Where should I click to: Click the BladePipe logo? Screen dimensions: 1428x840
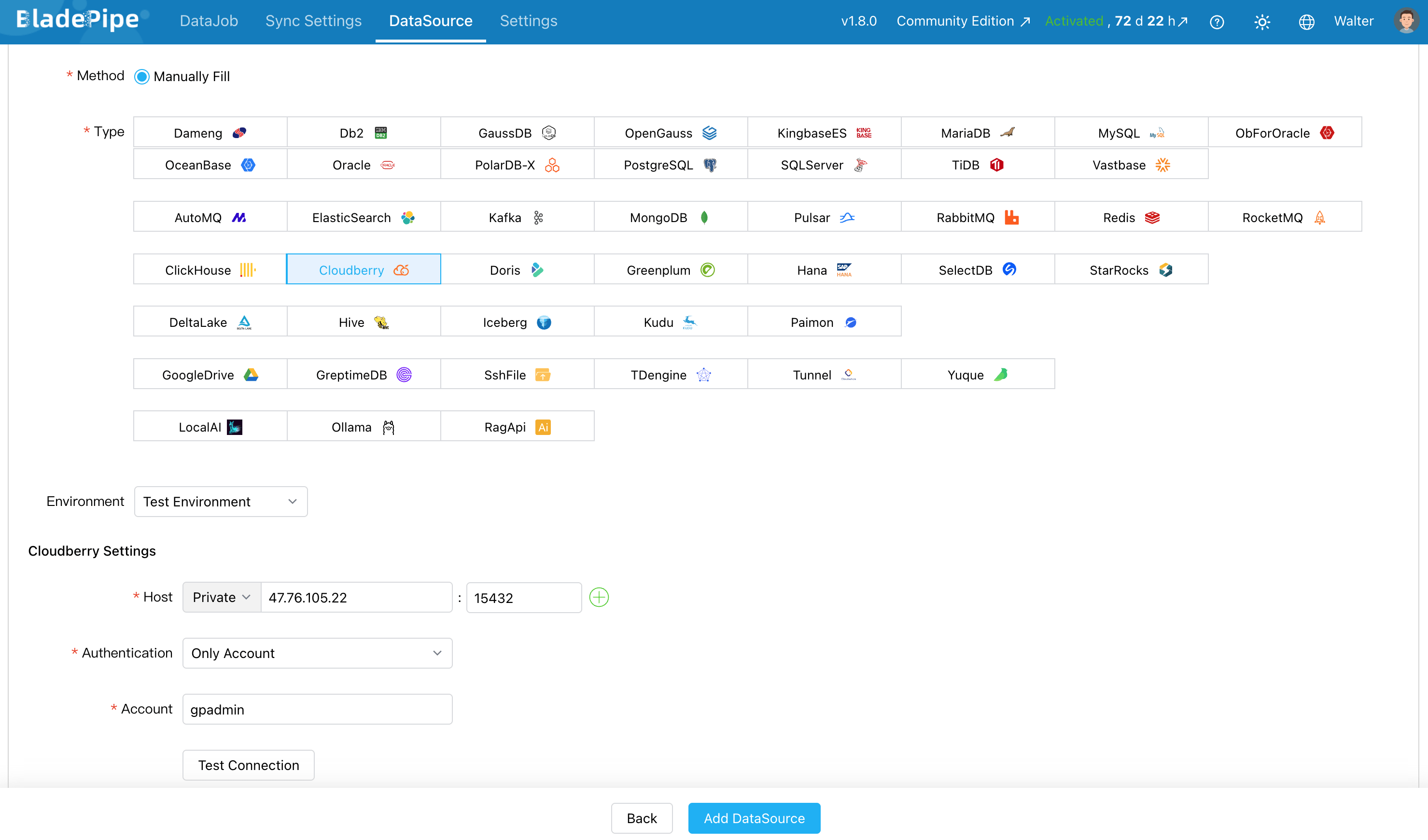78,20
